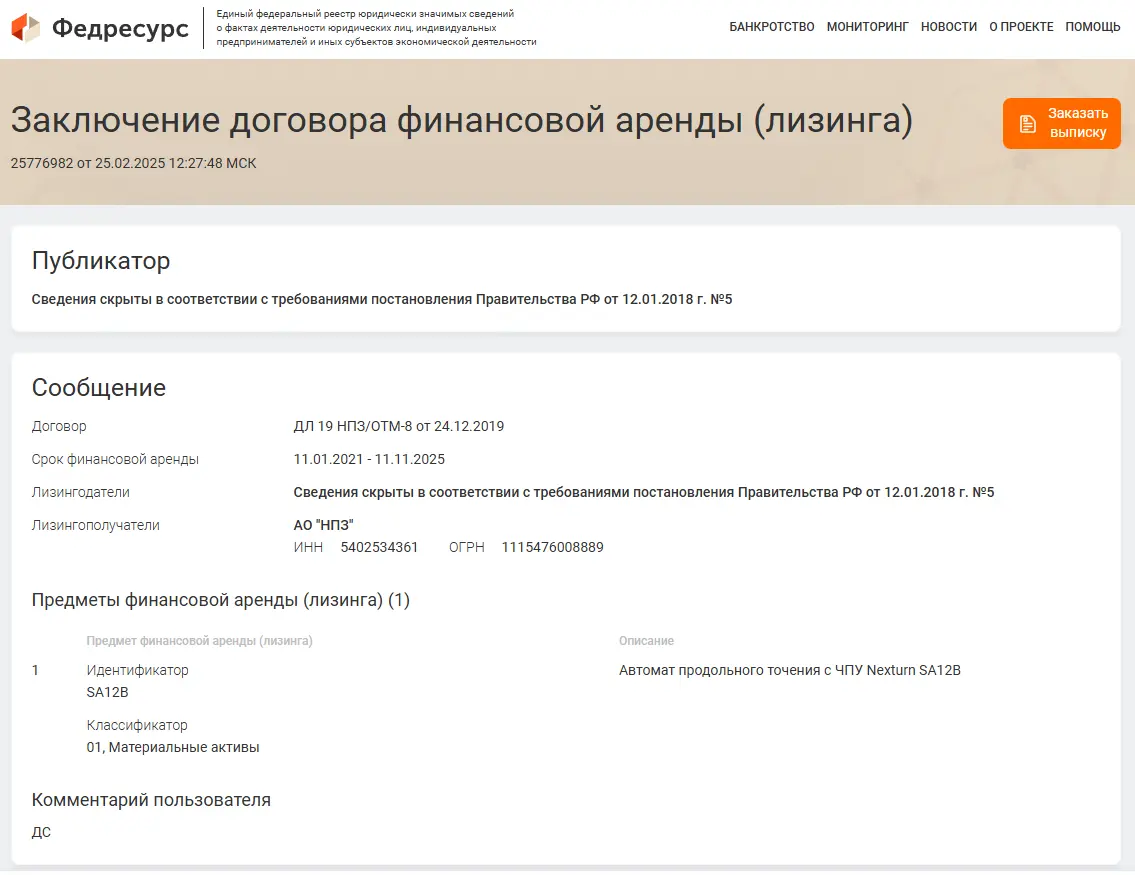The image size is (1135, 875).
Task: Click the hidden publisher info notice under Публикатор
Action: click(381, 299)
